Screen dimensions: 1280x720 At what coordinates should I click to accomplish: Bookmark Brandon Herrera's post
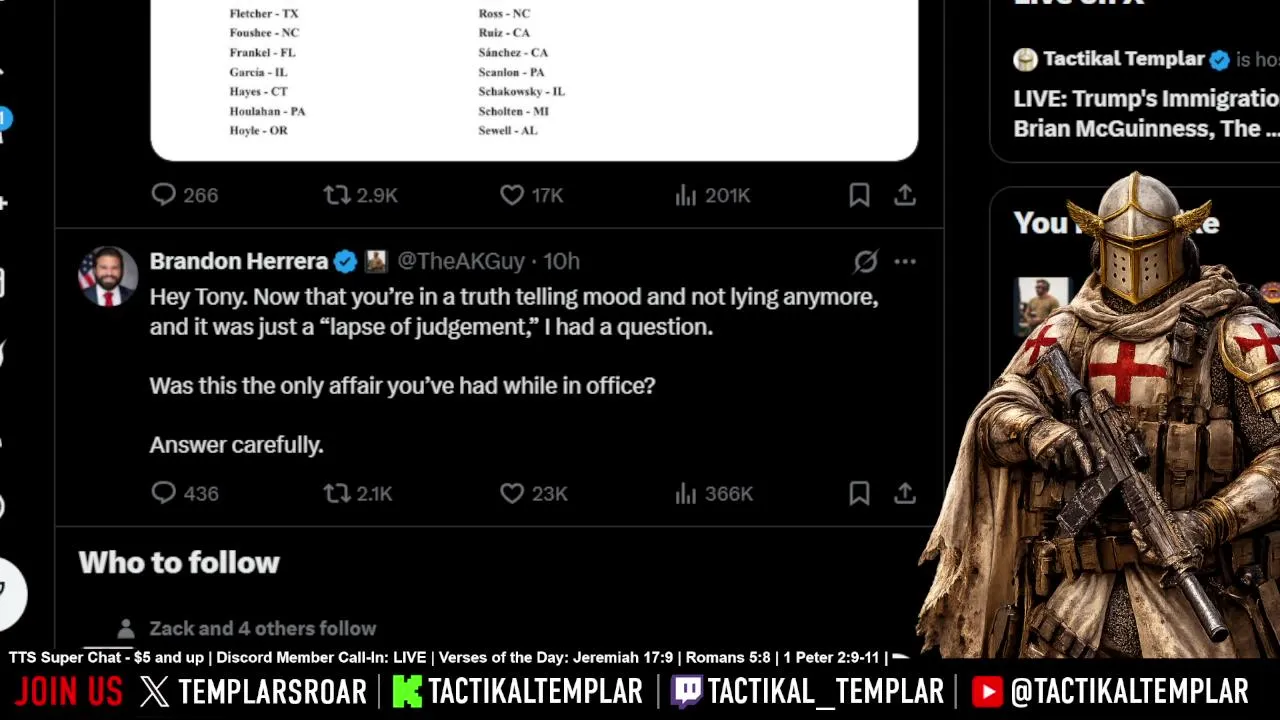click(x=859, y=493)
